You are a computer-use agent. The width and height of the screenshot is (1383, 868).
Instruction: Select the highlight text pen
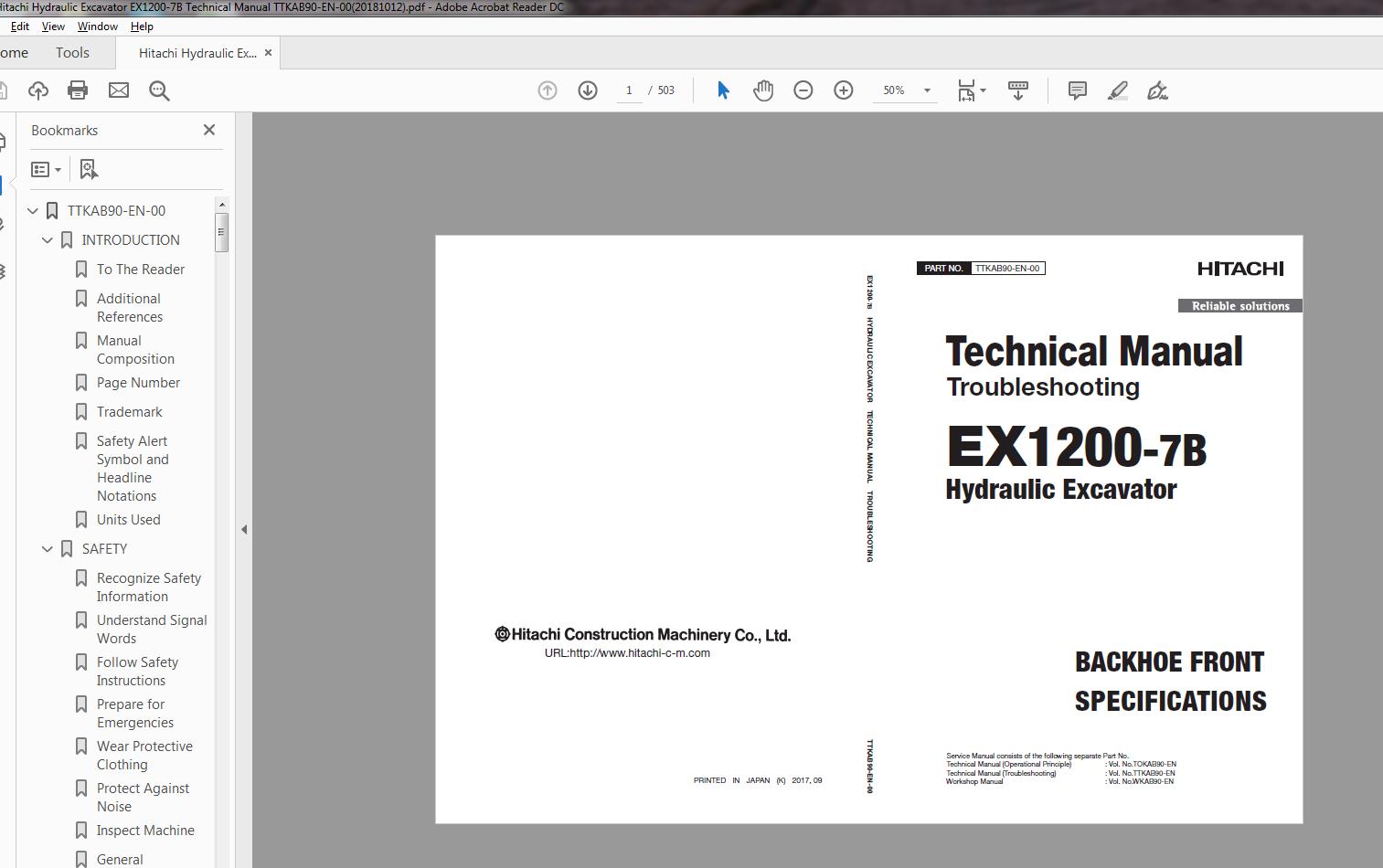(1117, 90)
